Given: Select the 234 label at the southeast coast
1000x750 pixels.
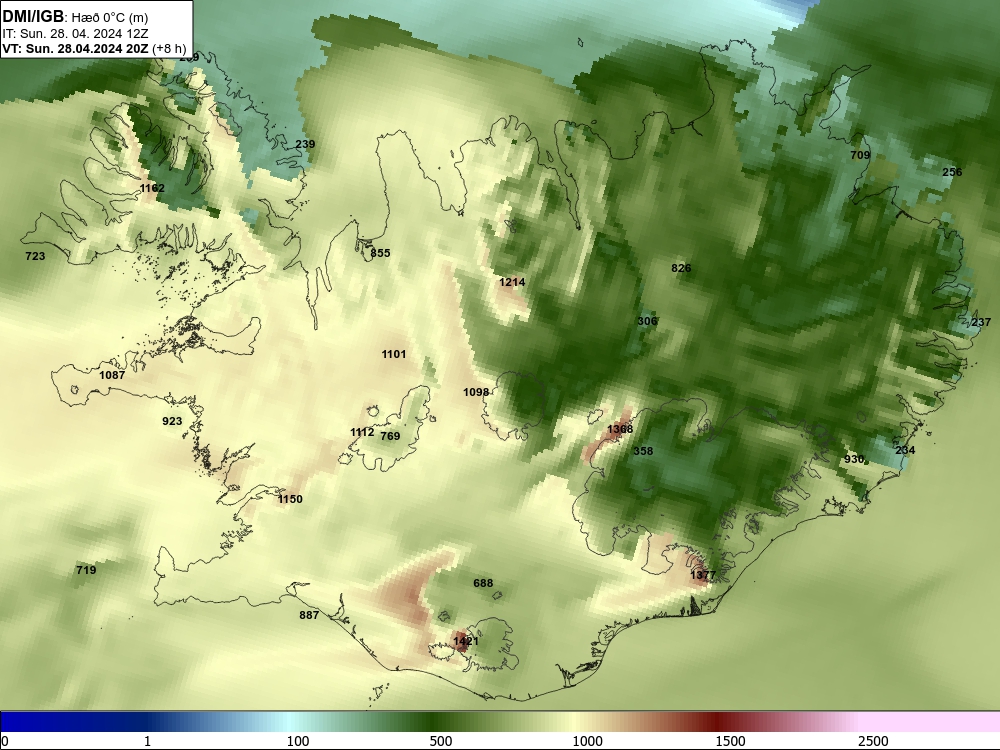Looking at the screenshot, I should pyautogui.click(x=905, y=450).
